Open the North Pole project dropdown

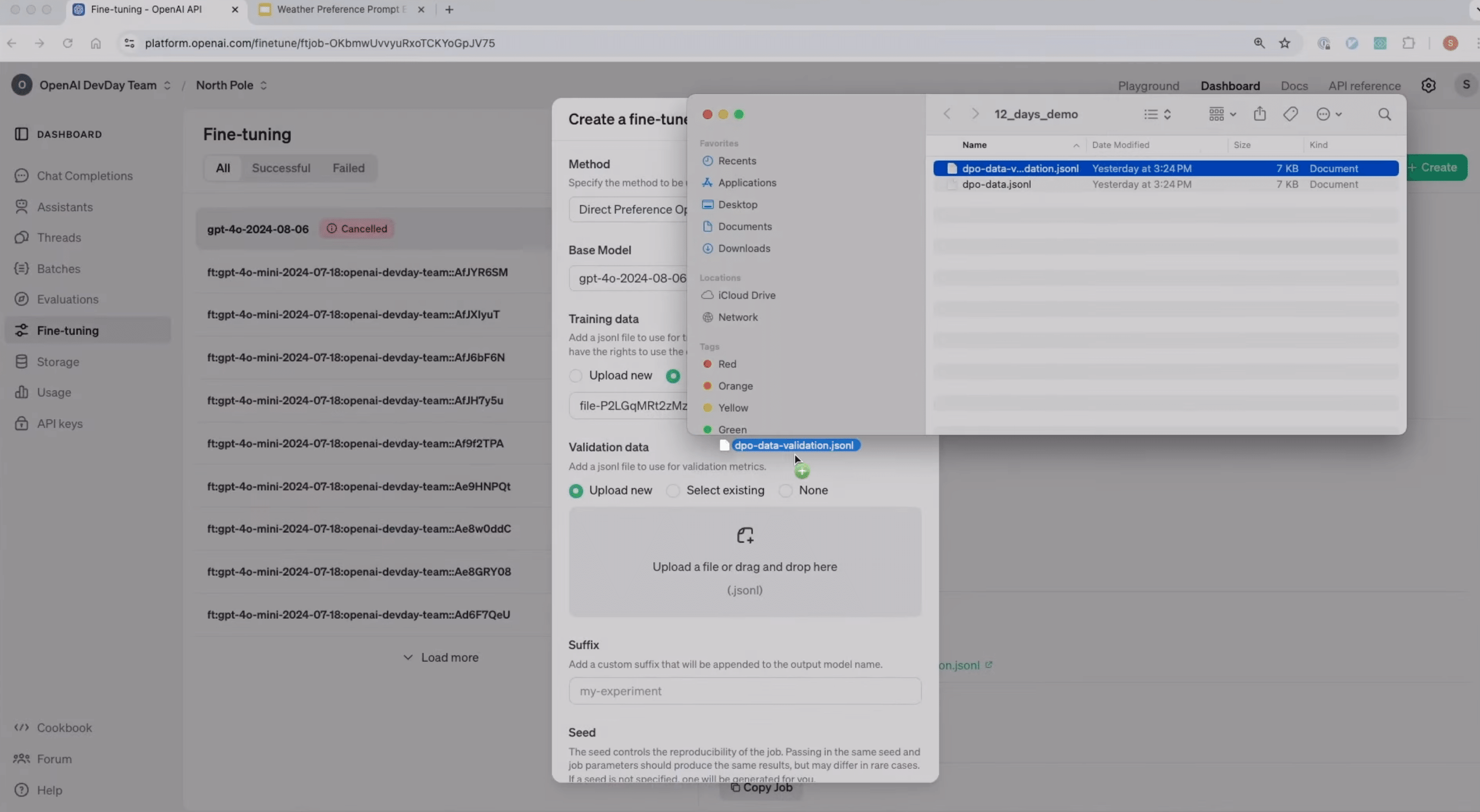231,85
